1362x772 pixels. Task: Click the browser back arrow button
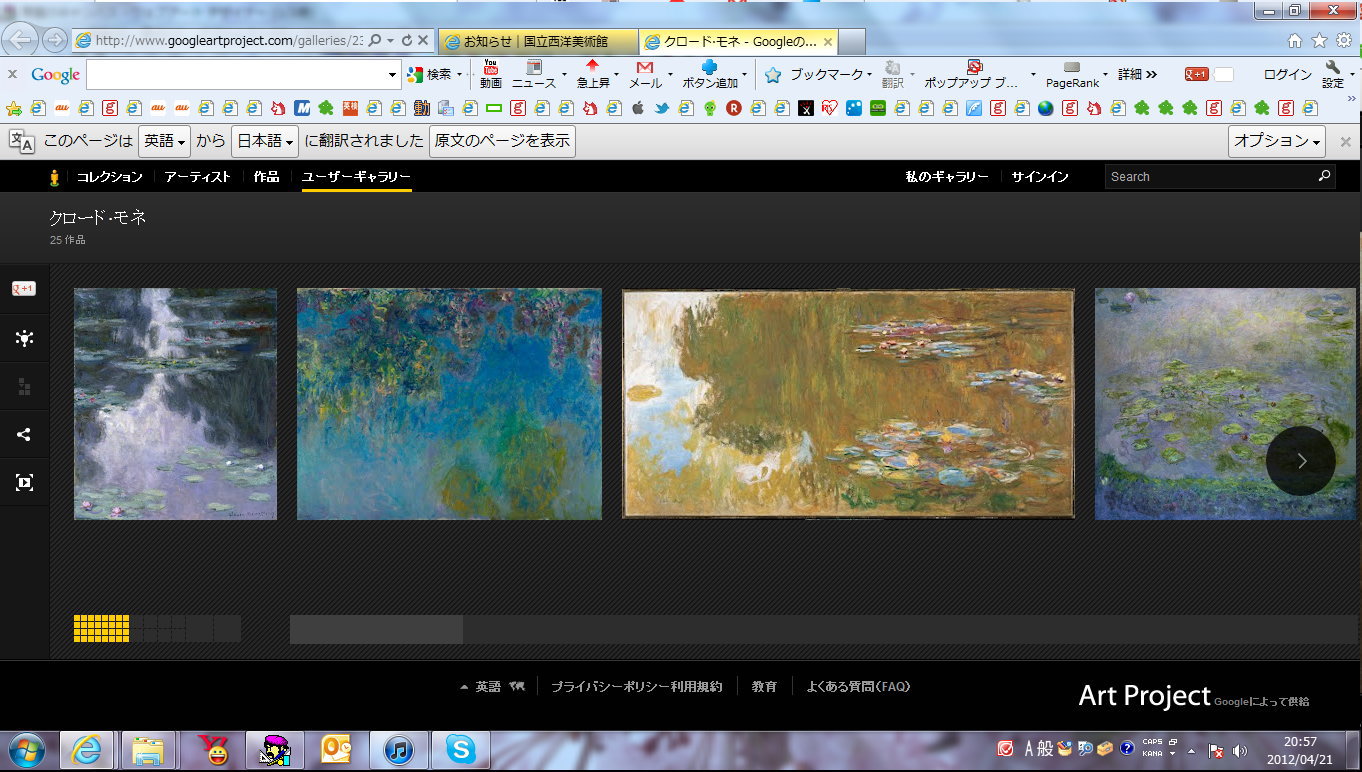[22, 40]
